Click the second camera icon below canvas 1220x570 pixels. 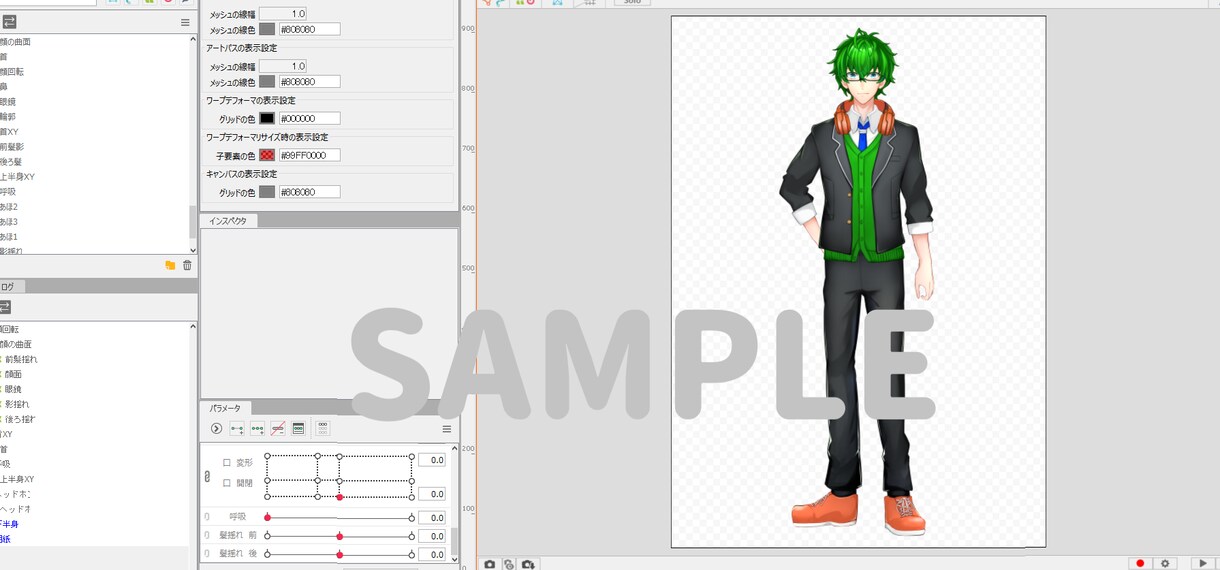pyautogui.click(x=509, y=564)
